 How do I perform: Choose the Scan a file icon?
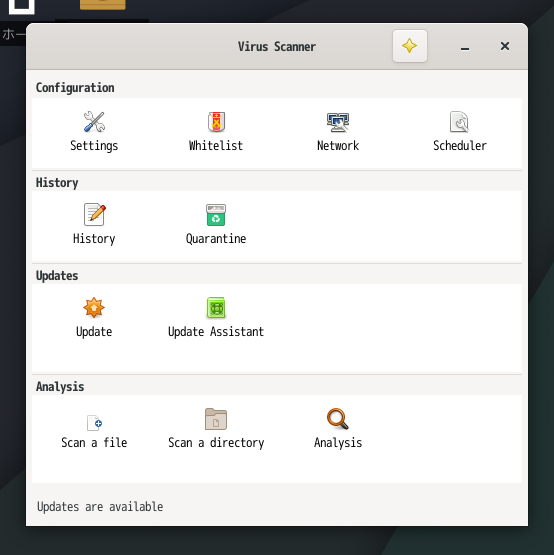point(94,423)
